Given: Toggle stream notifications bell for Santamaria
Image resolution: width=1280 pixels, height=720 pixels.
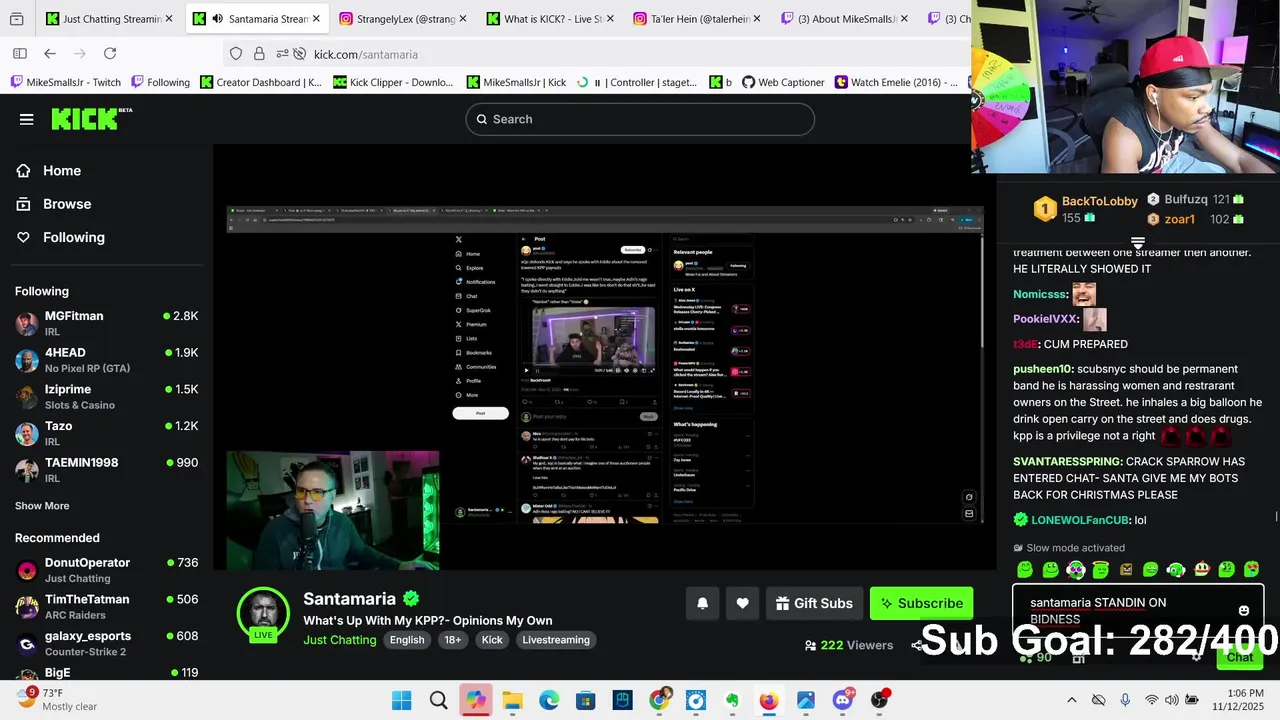Looking at the screenshot, I should click(x=702, y=603).
